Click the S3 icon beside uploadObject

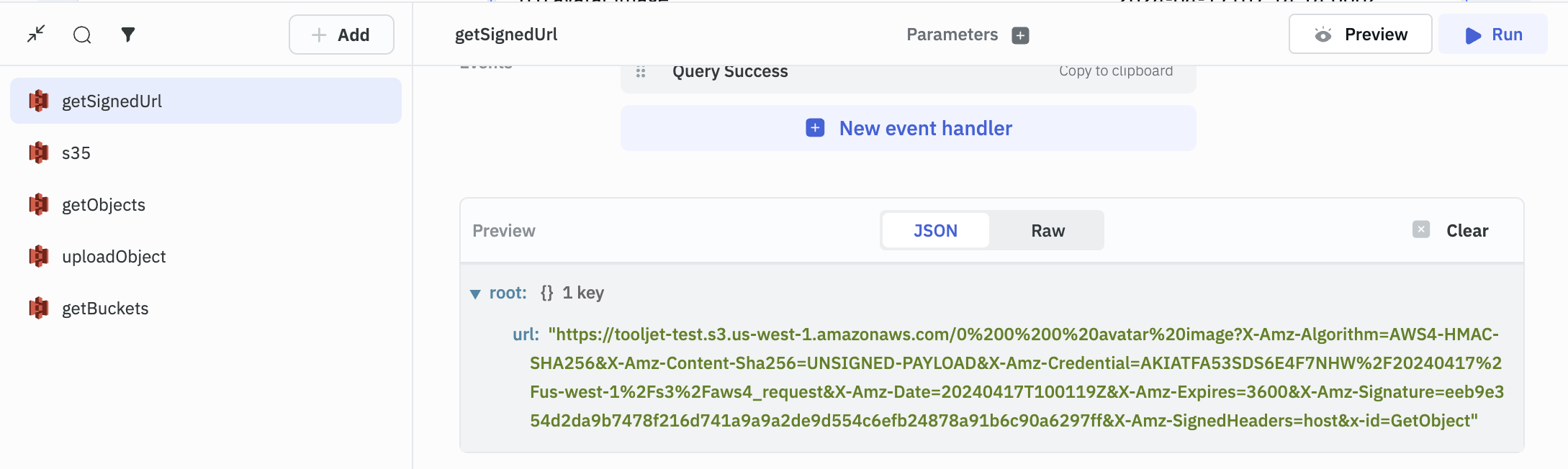(39, 257)
